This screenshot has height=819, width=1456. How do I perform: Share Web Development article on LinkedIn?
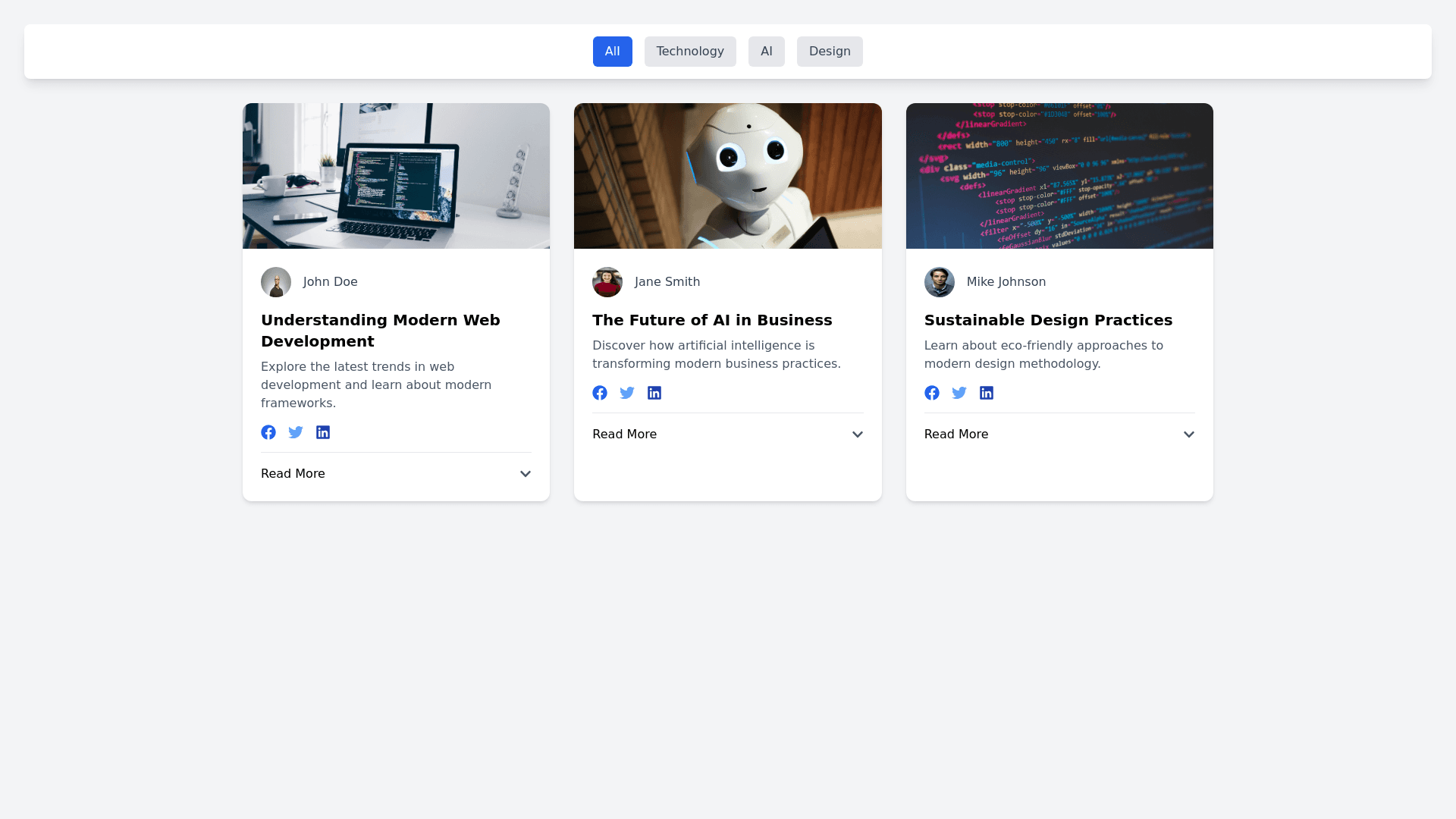point(323,432)
